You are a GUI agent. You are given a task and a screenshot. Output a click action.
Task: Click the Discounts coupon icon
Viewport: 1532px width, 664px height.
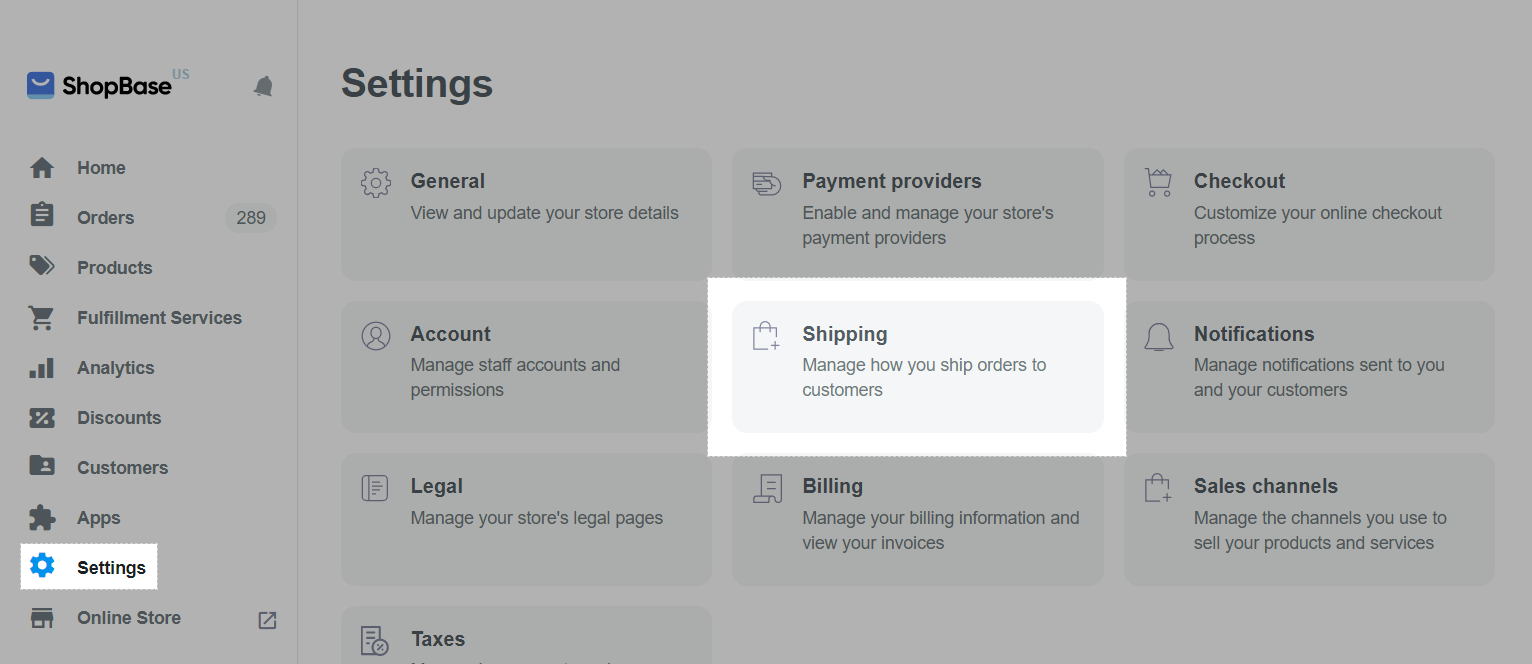click(42, 418)
